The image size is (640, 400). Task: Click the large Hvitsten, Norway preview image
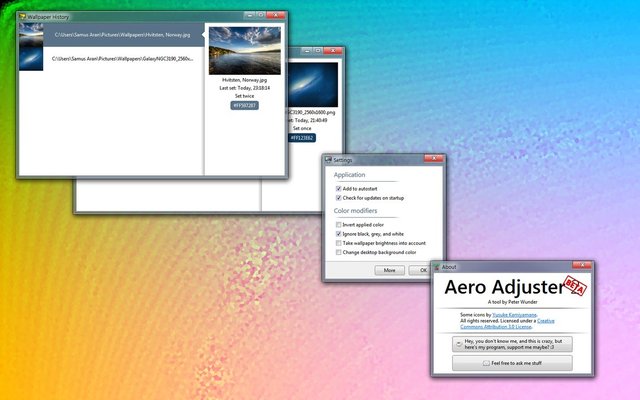pyautogui.click(x=245, y=50)
